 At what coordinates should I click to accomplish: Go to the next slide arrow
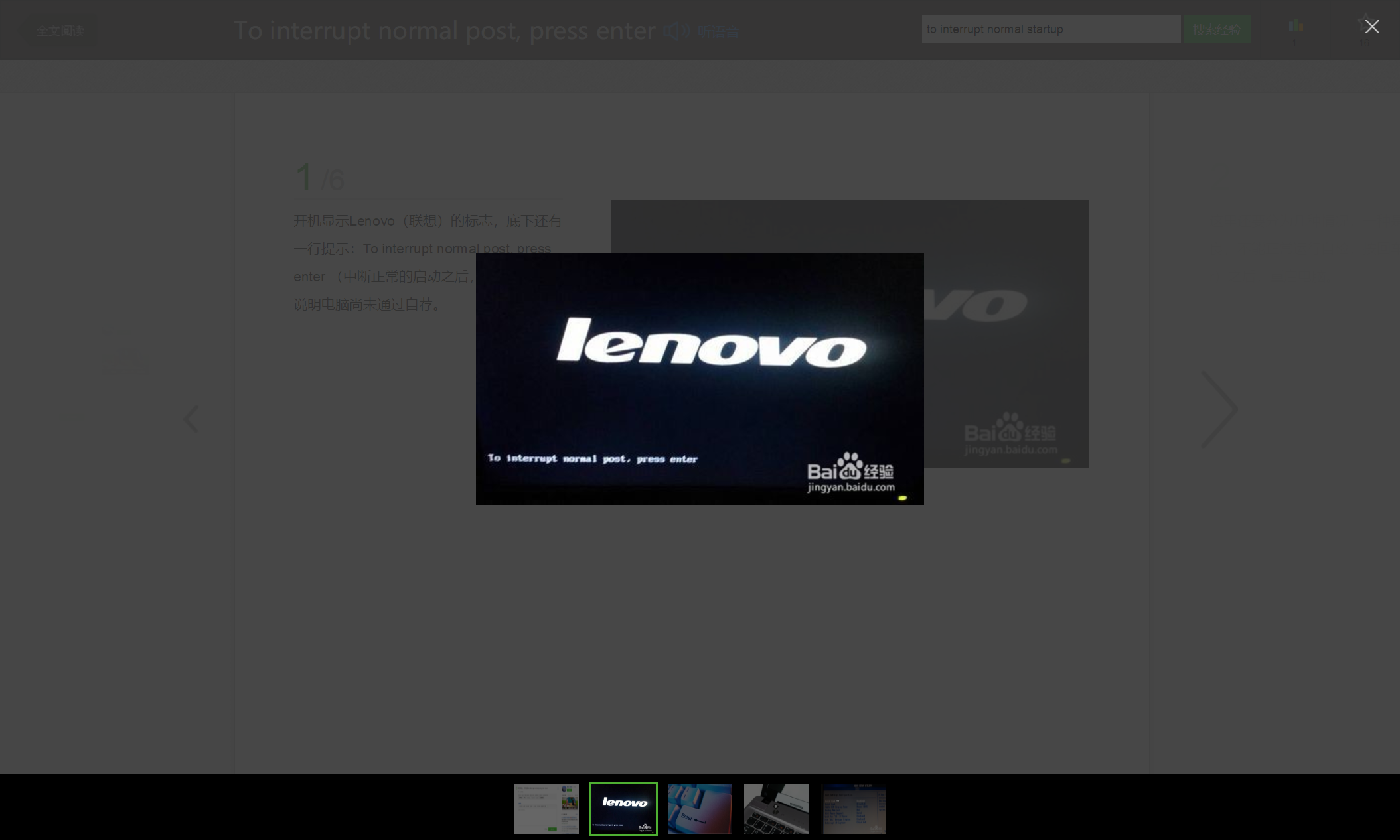coord(1220,409)
